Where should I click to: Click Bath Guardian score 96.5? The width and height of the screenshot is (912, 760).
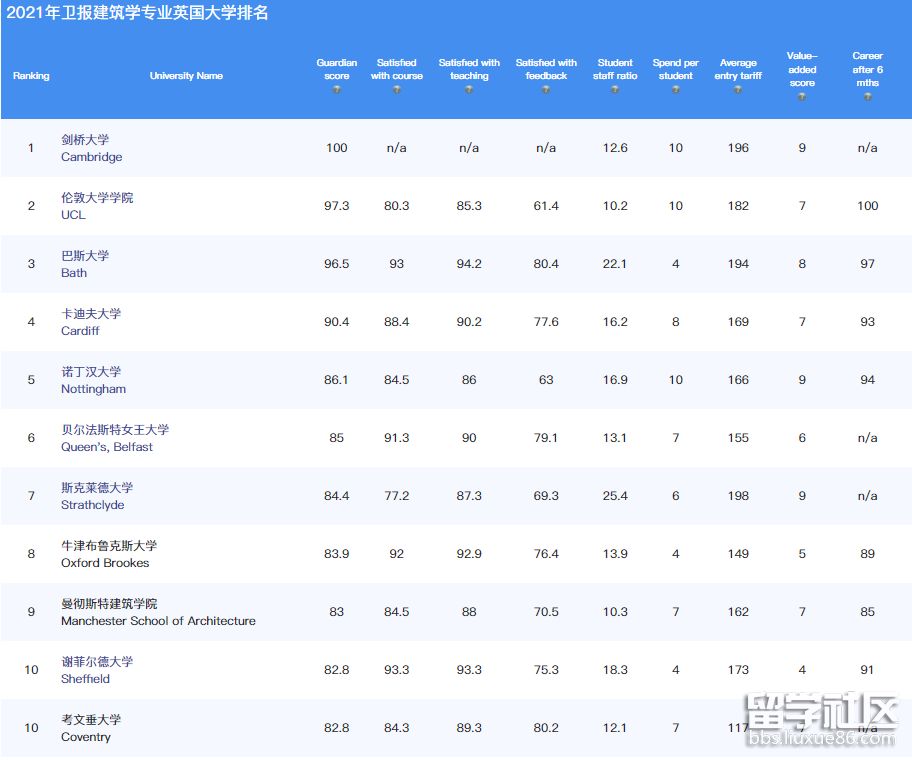(x=336, y=264)
